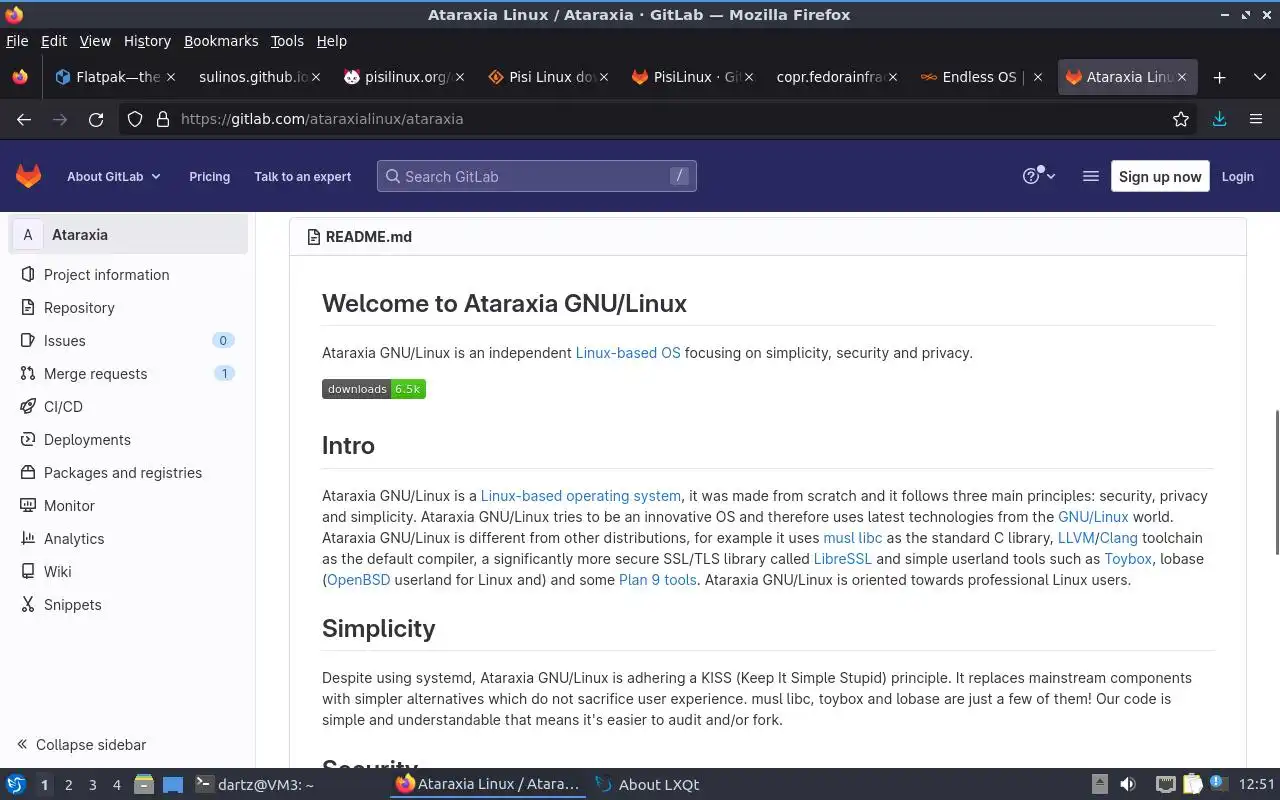Open the CI/CD sidebar section
This screenshot has height=800, width=1280.
[x=128, y=407]
